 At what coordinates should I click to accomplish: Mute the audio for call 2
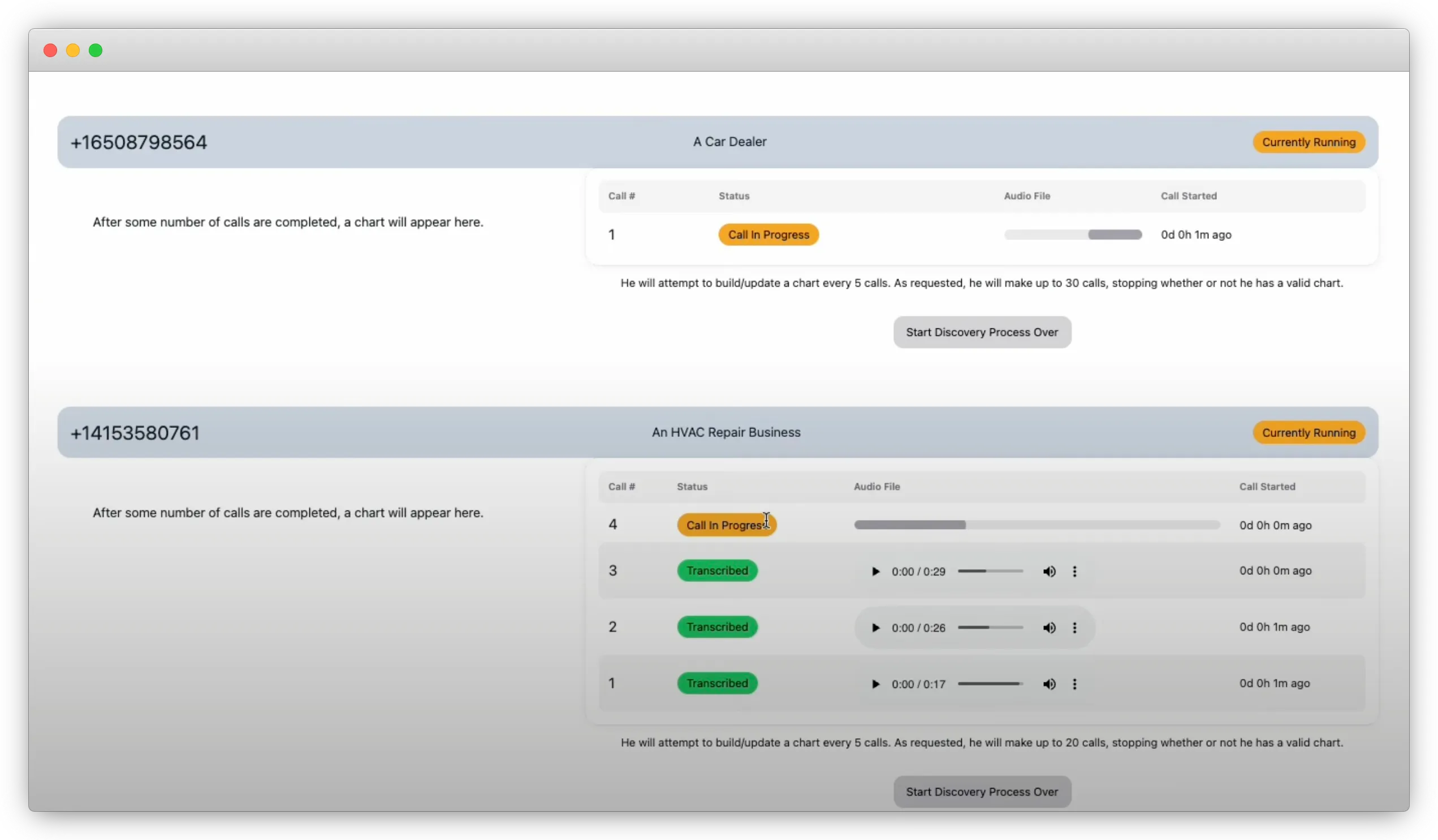(x=1049, y=628)
